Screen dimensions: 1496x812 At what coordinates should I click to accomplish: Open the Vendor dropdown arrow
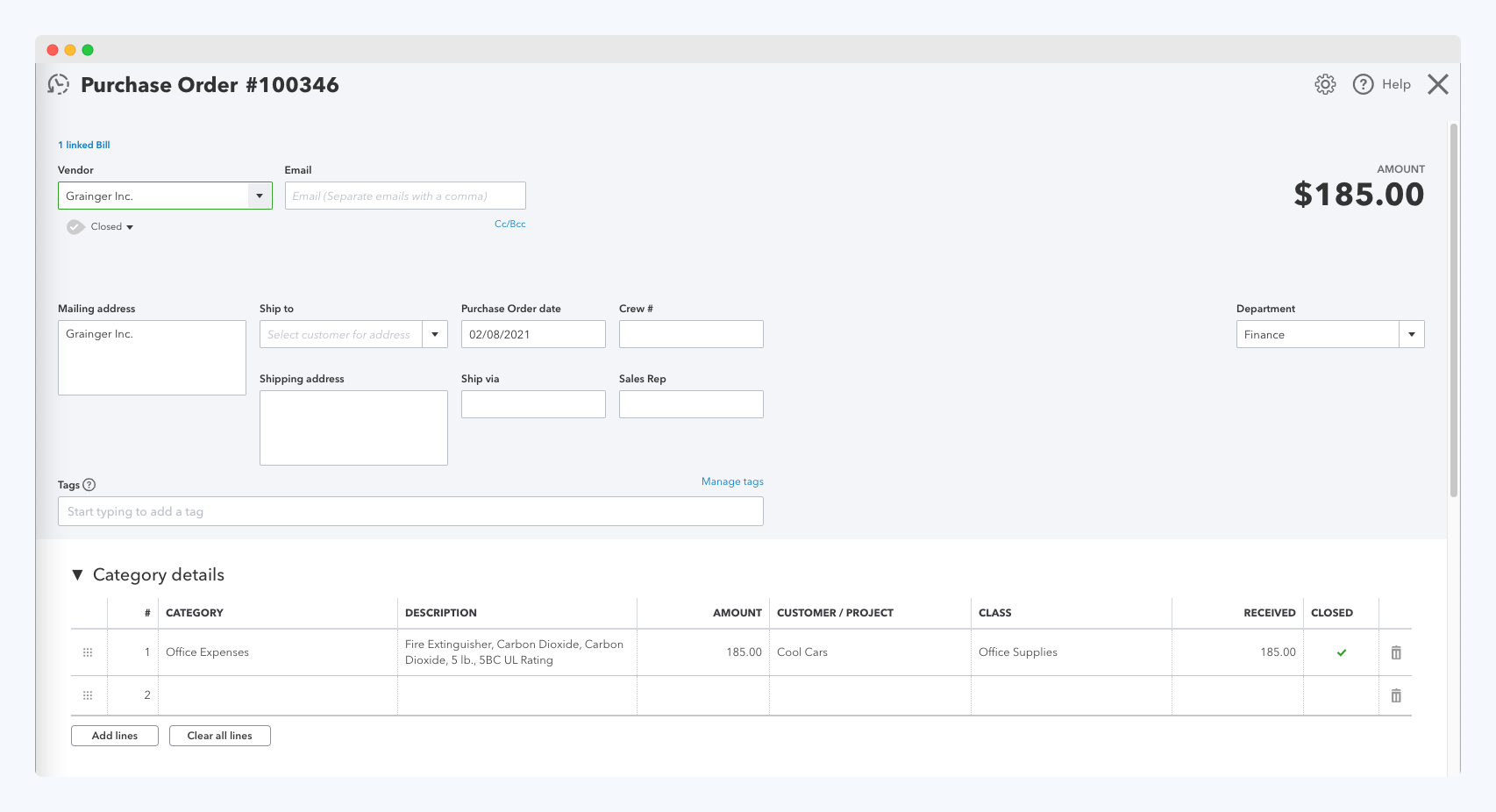tap(260, 196)
